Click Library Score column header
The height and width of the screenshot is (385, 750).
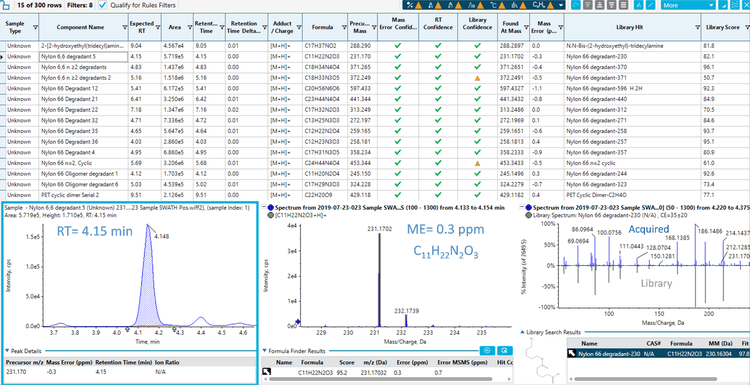tap(725, 27)
